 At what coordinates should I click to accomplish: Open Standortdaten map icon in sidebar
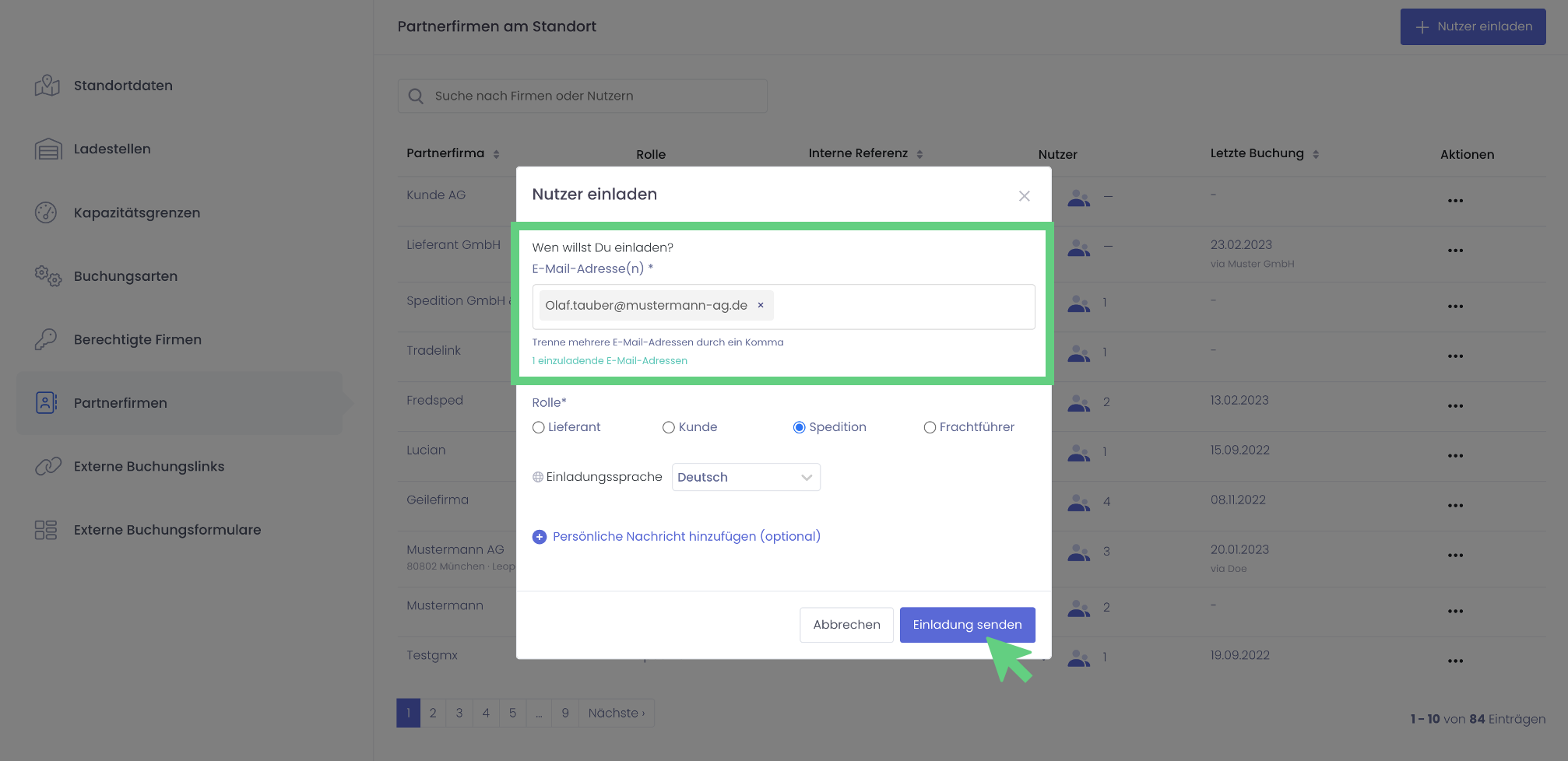click(47, 86)
